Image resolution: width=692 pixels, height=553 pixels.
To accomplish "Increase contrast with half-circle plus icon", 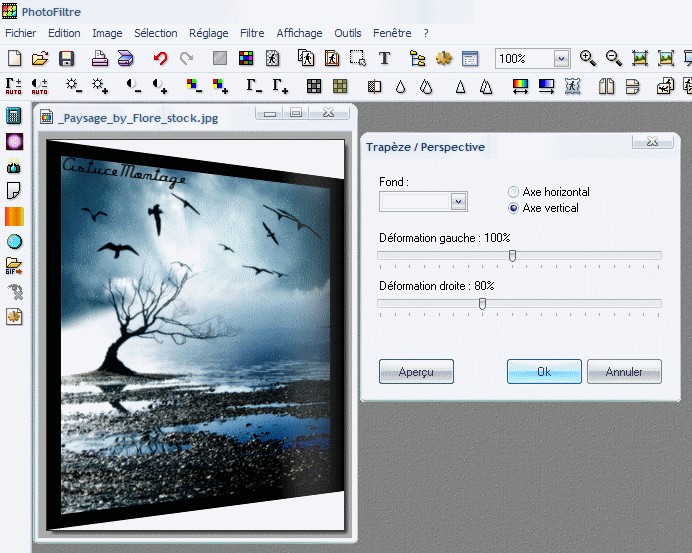I will click(160, 85).
